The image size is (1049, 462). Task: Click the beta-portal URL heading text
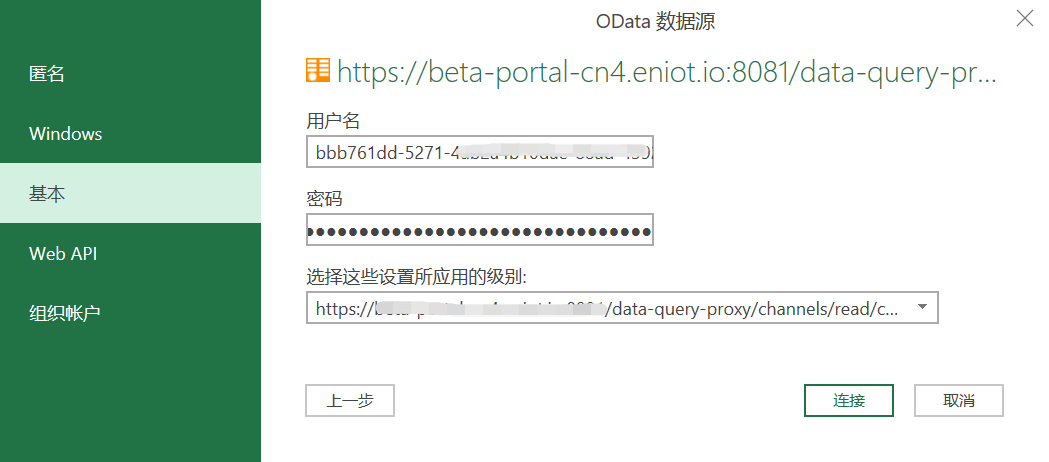pos(667,72)
